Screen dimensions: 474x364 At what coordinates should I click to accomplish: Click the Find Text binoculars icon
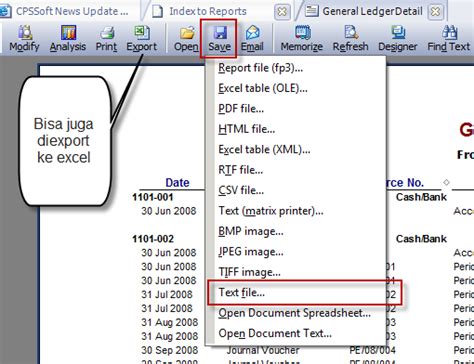click(x=449, y=39)
